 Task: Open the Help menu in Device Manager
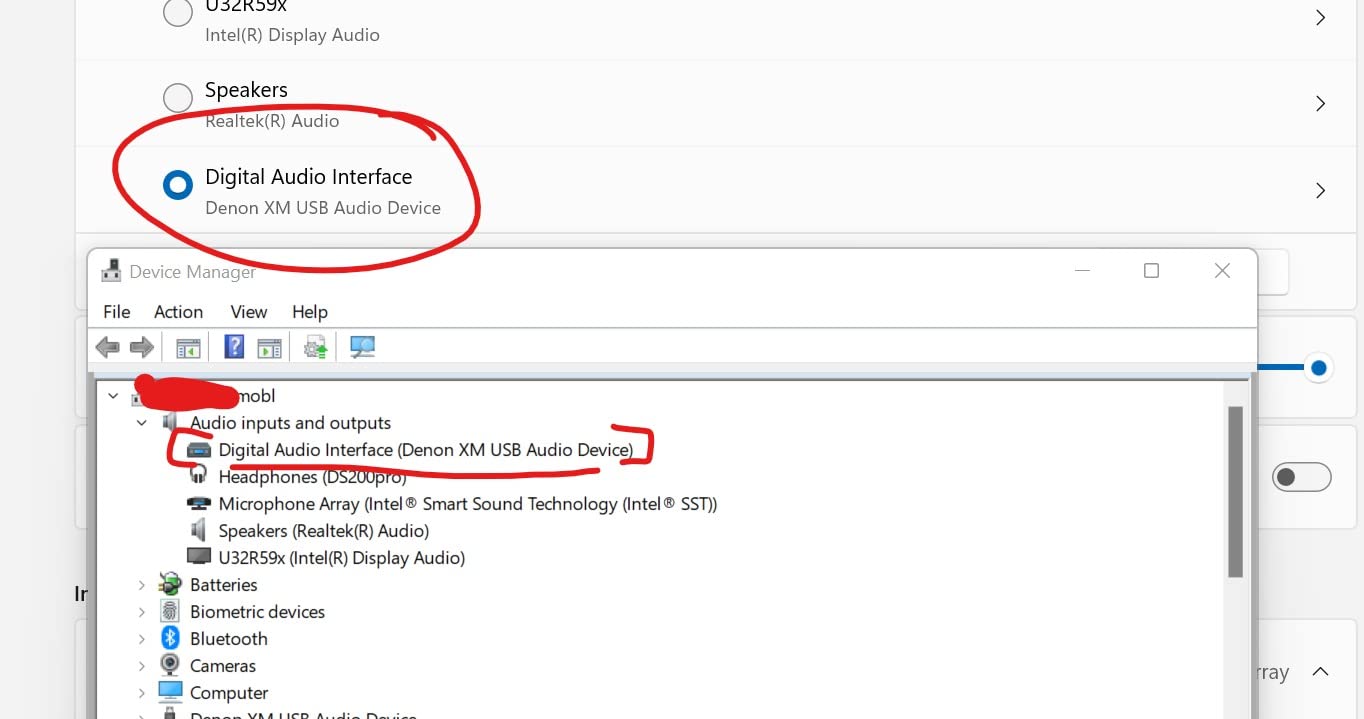(310, 312)
